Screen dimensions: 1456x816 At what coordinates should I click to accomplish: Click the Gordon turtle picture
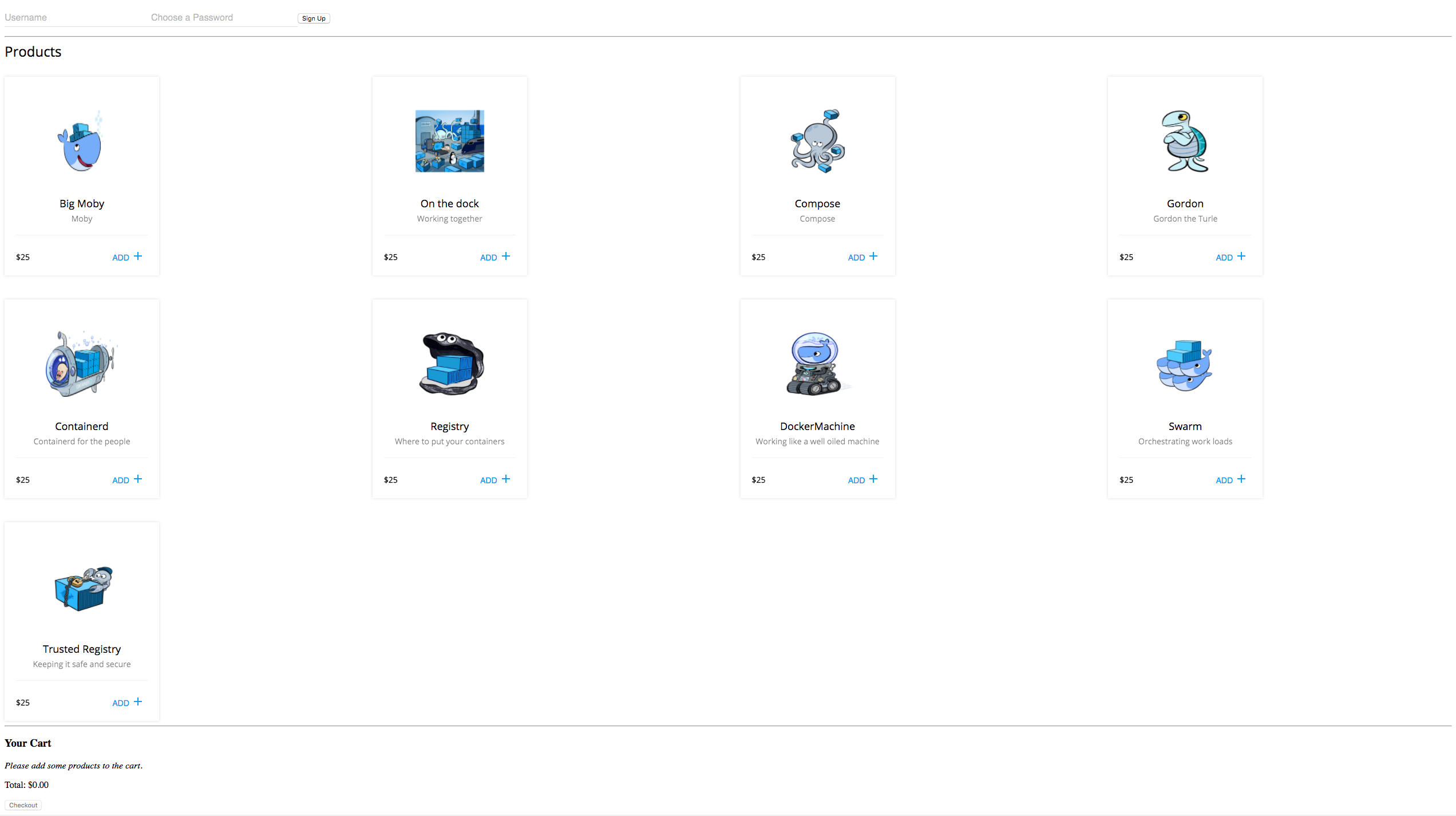coord(1185,141)
